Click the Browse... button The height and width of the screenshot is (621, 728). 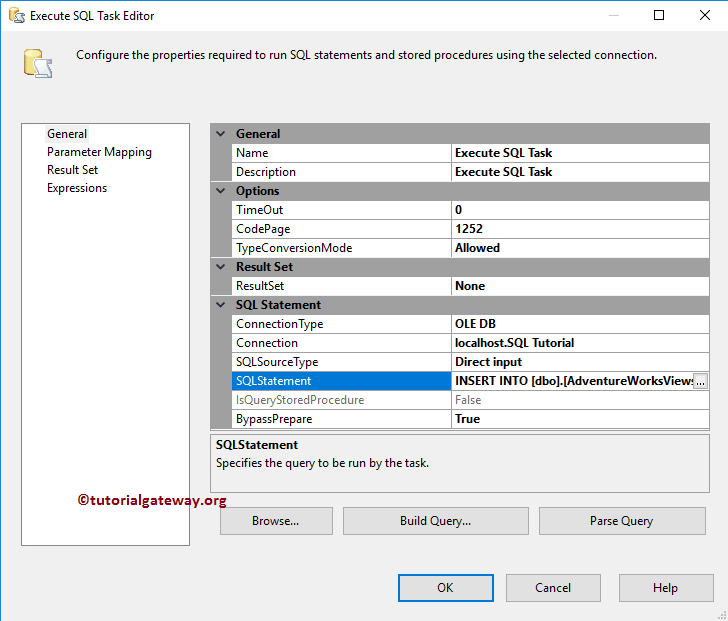click(x=276, y=521)
